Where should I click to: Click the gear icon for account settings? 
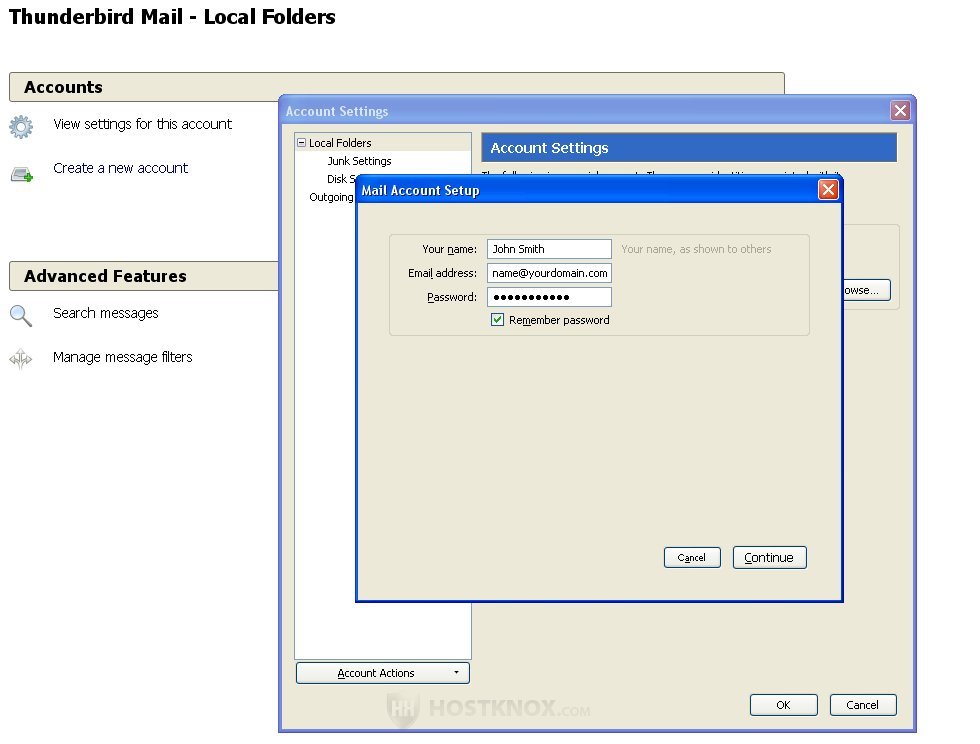21,126
